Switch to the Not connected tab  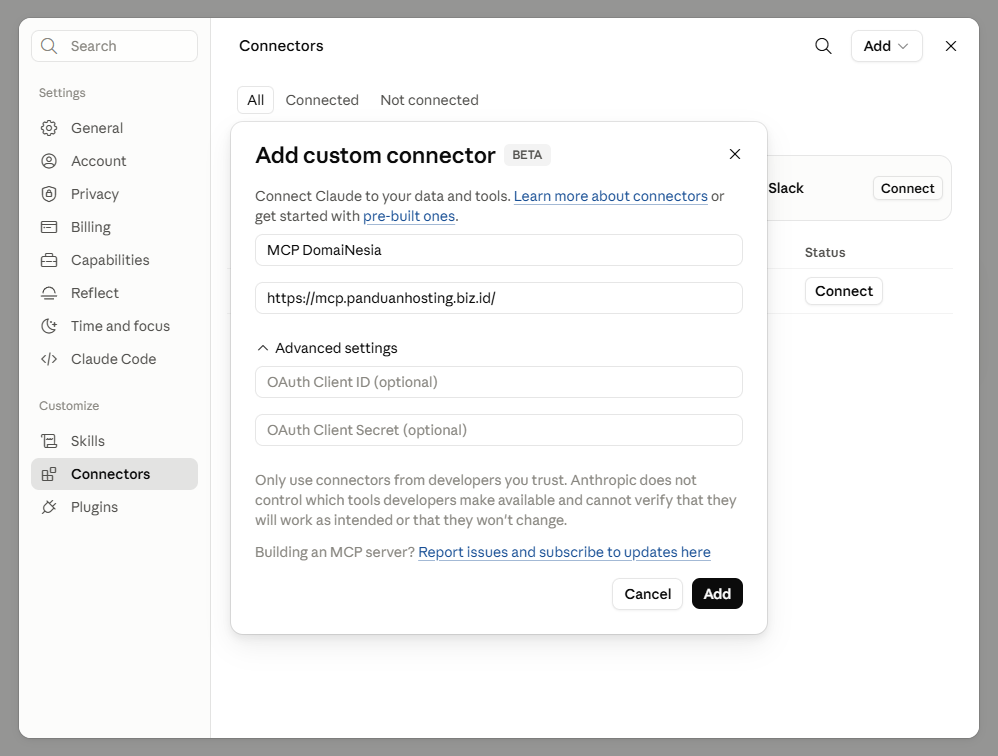point(430,100)
